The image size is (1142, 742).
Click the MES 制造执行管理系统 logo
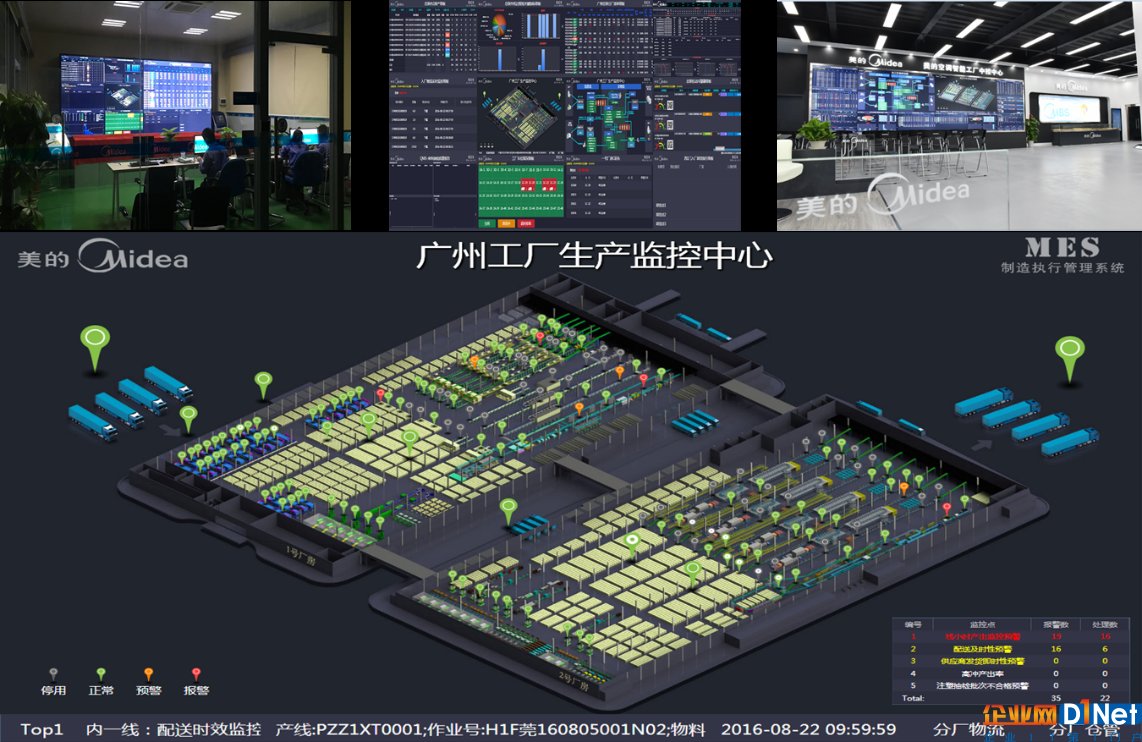click(x=1063, y=255)
